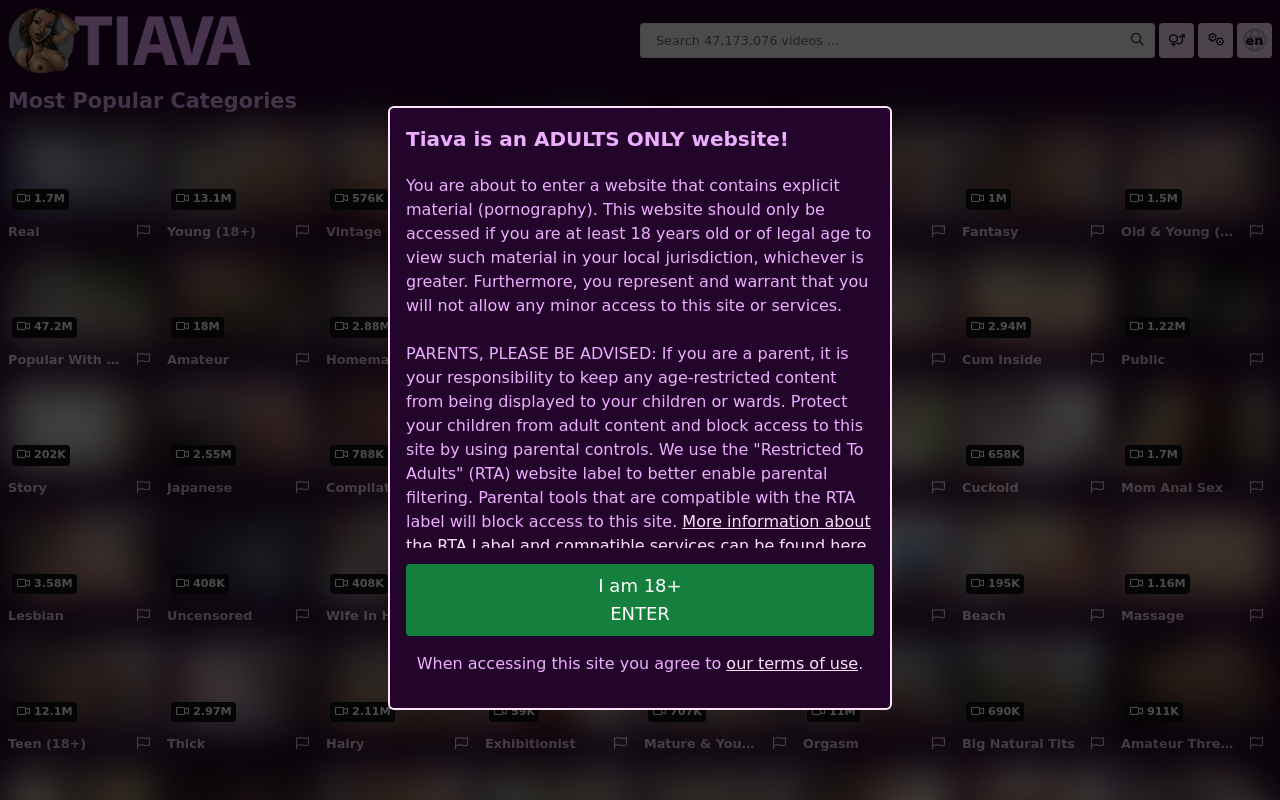Open the 'en' language selector
The width and height of the screenshot is (1280, 800).
(1254, 40)
